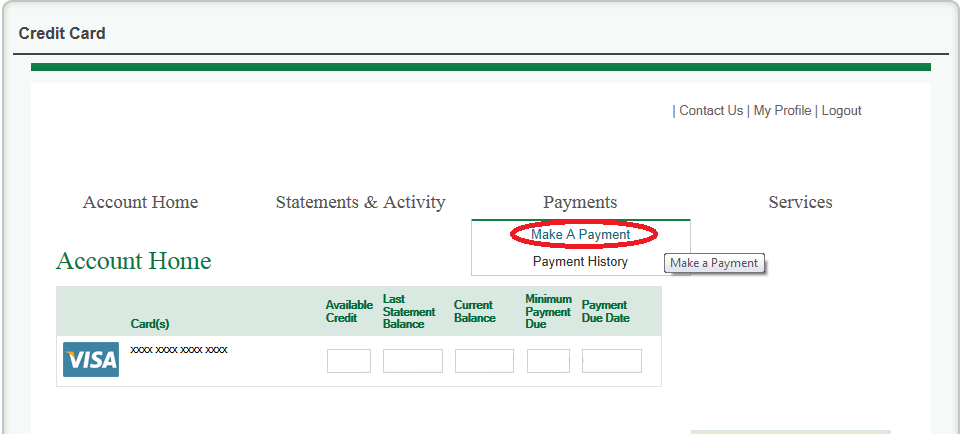Click the green Account Home page heading
Screen dimensions: 973x441
133,261
